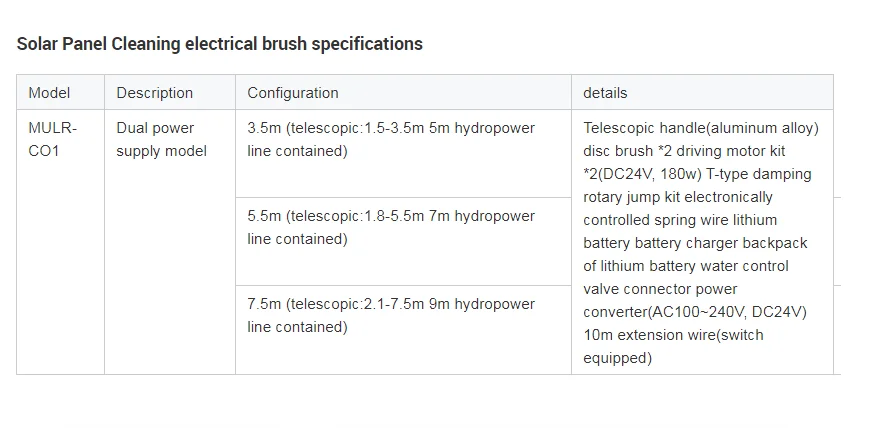Select the 3.5m telescopic configuration cell
This screenshot has height=428, width=888.
403,153
